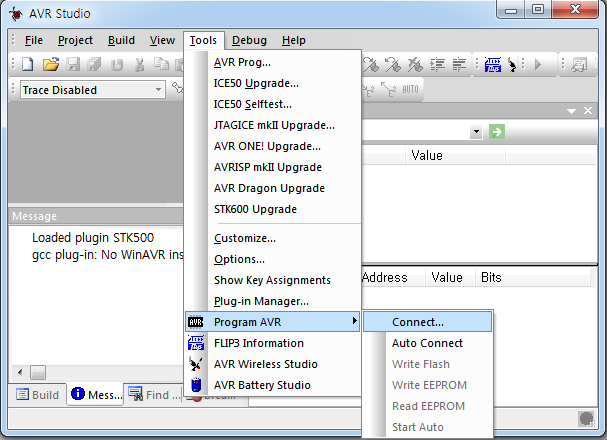The image size is (607, 440).
Task: Select AVR ONE! Upgrade... entry
Action: (x=273, y=146)
